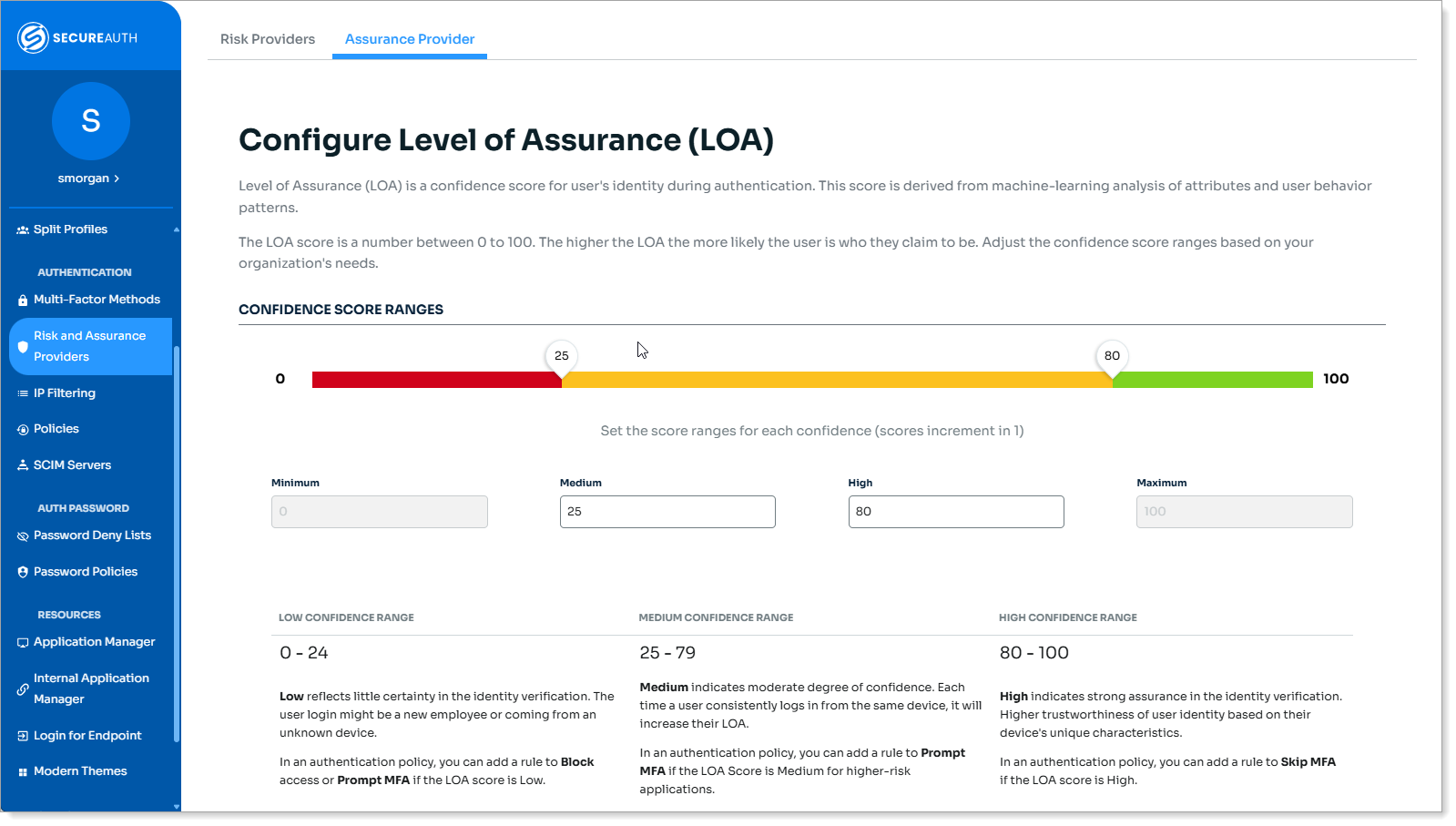Click the Multi-Factor Methods lock icon
The image size is (1456, 826).
[23, 301]
